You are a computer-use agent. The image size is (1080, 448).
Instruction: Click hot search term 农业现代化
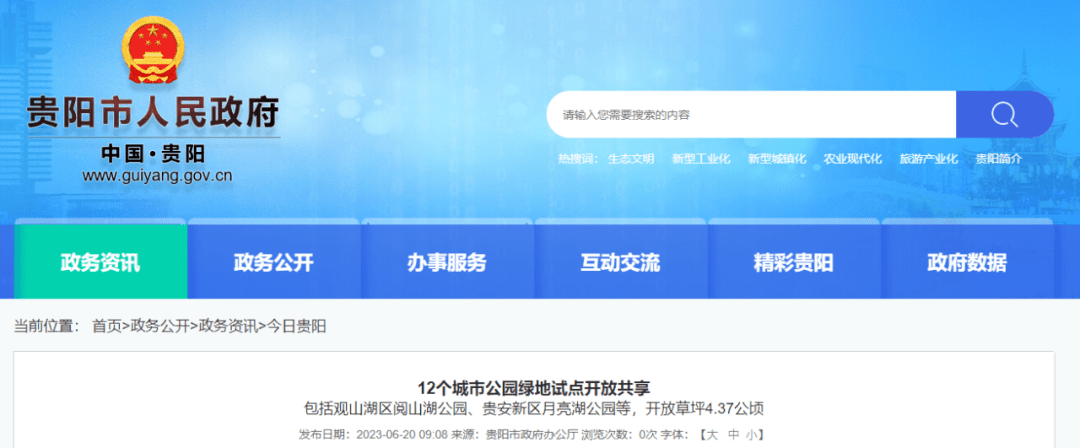[853, 159]
